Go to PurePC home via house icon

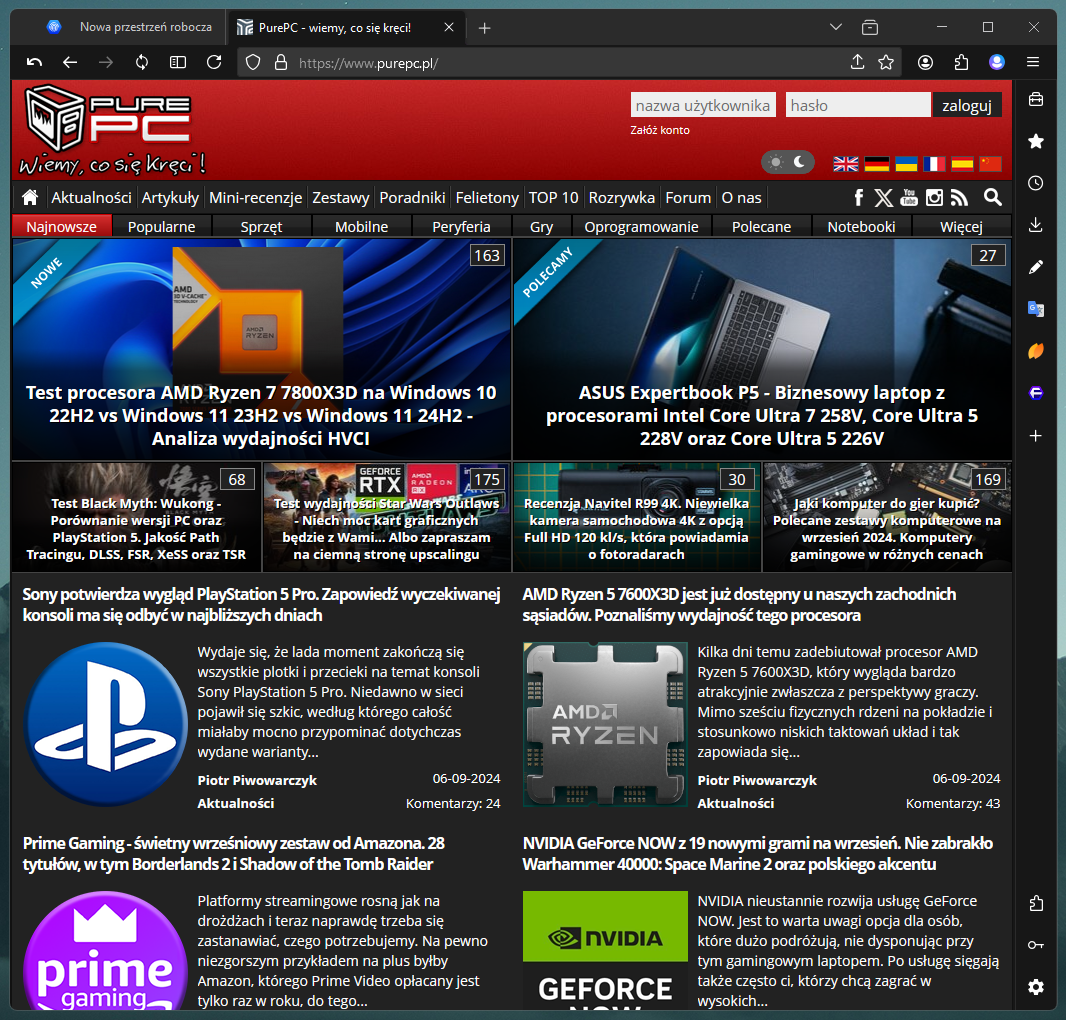tap(30, 197)
